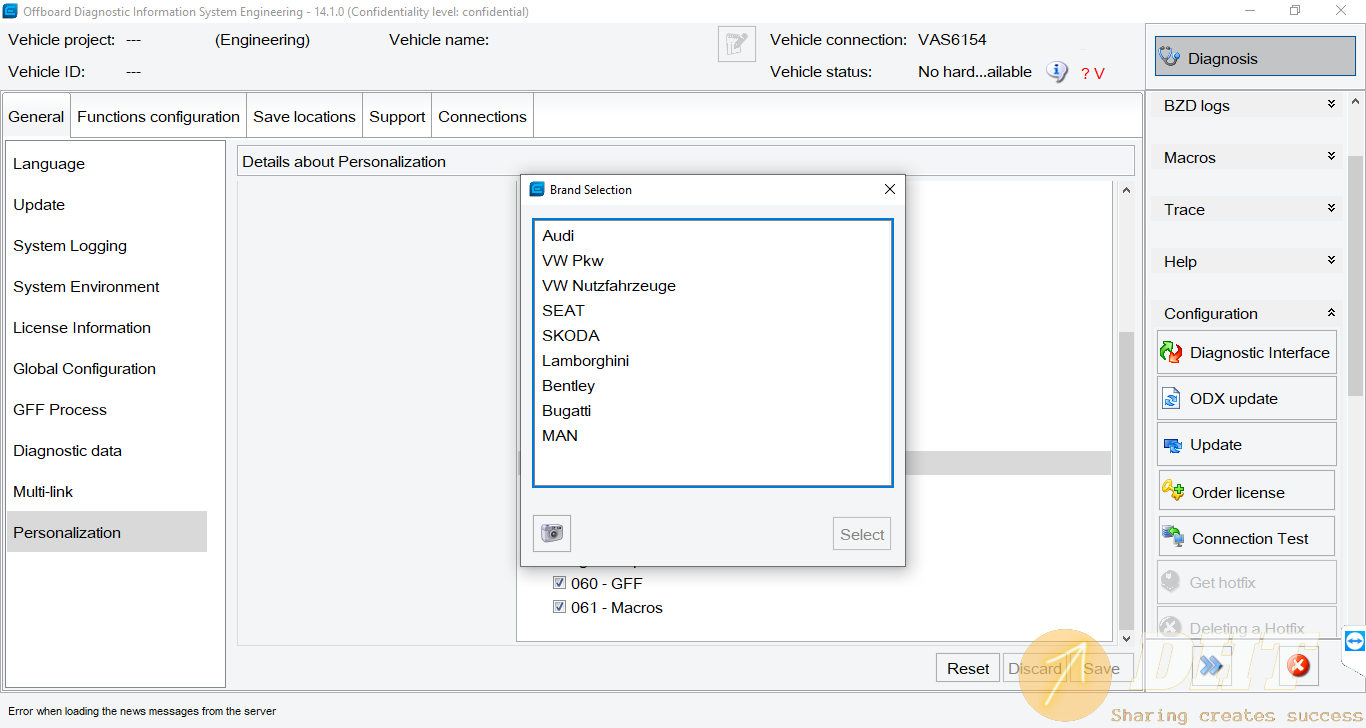Click the Reset button
Image resolution: width=1366 pixels, height=728 pixels.
[967, 669]
